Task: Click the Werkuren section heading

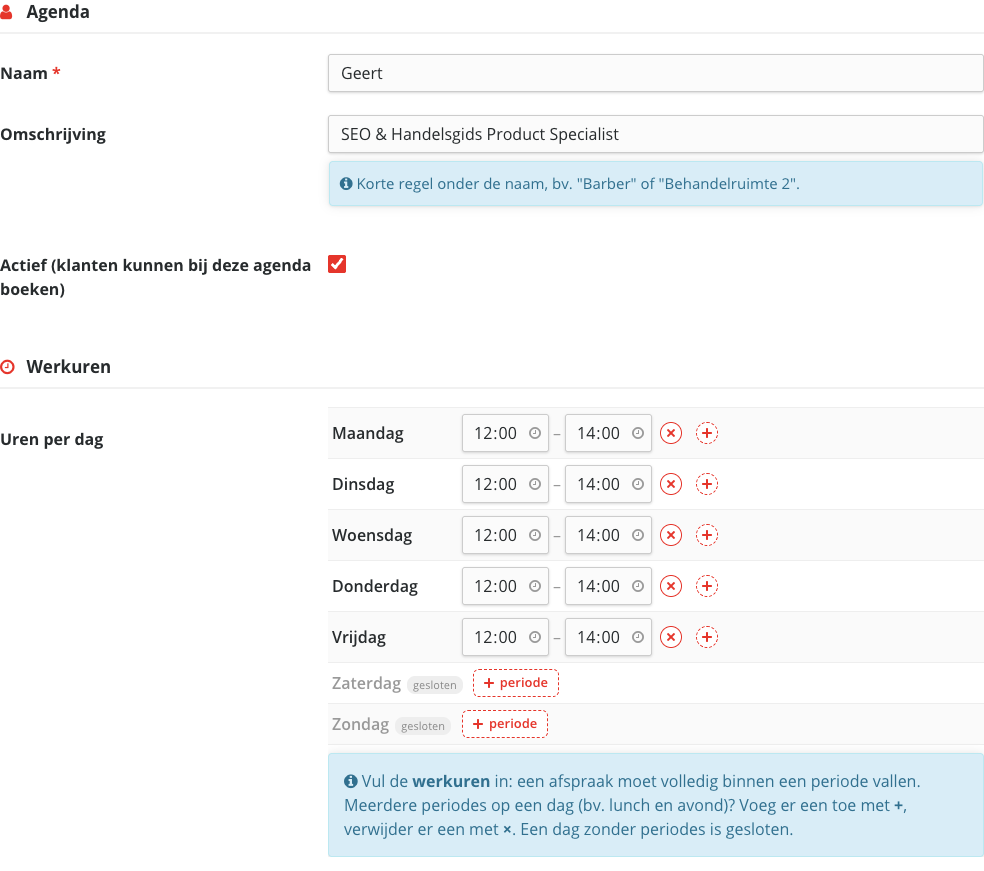Action: point(68,366)
